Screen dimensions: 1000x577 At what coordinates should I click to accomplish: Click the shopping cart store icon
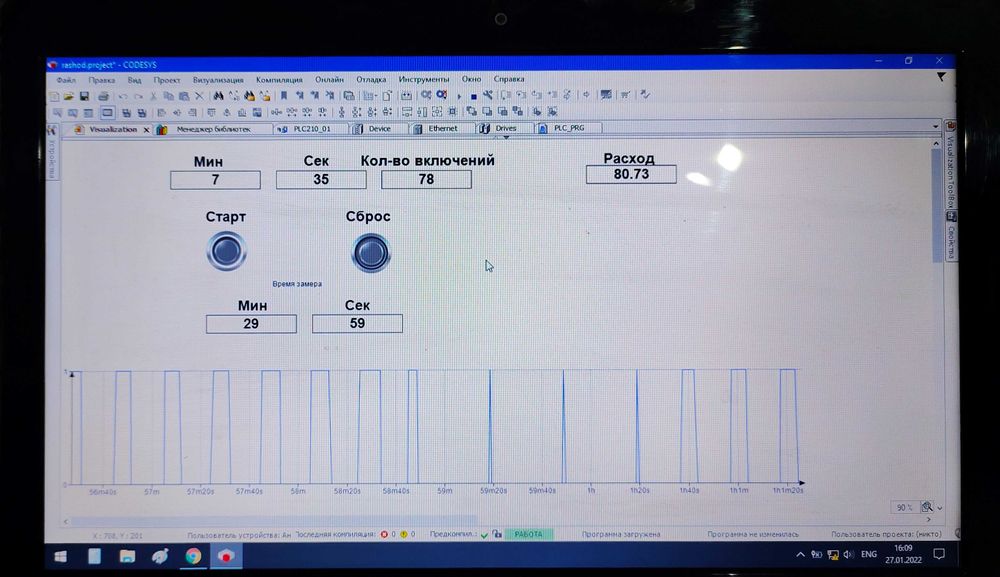pos(626,94)
